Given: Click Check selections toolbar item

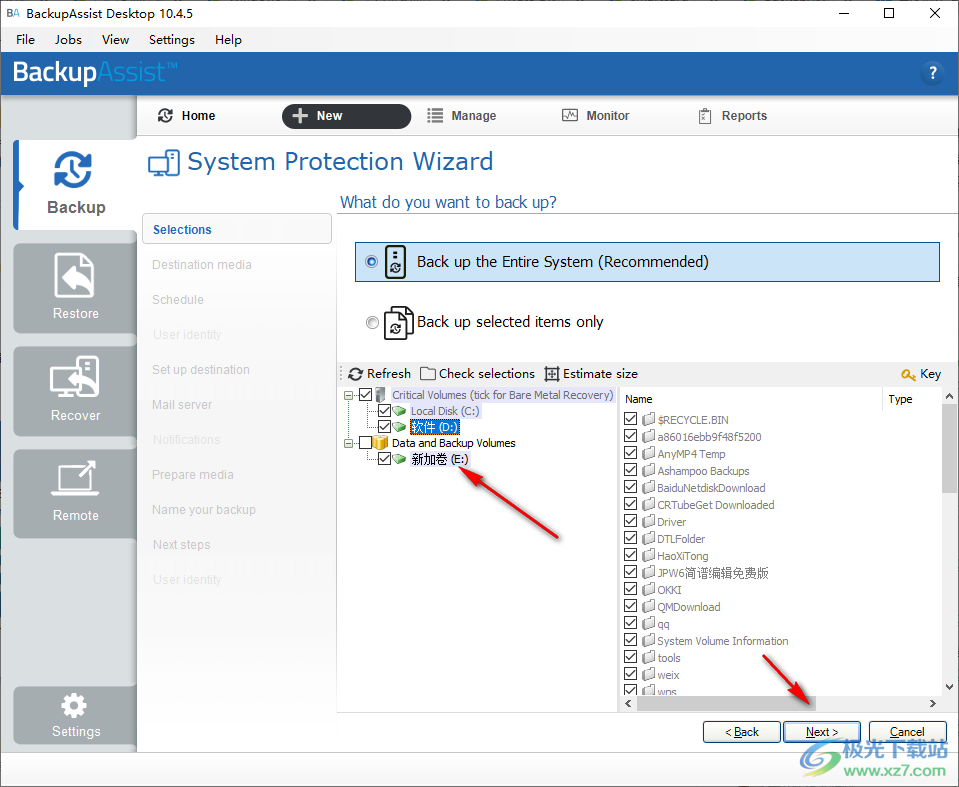Looking at the screenshot, I should (x=478, y=374).
